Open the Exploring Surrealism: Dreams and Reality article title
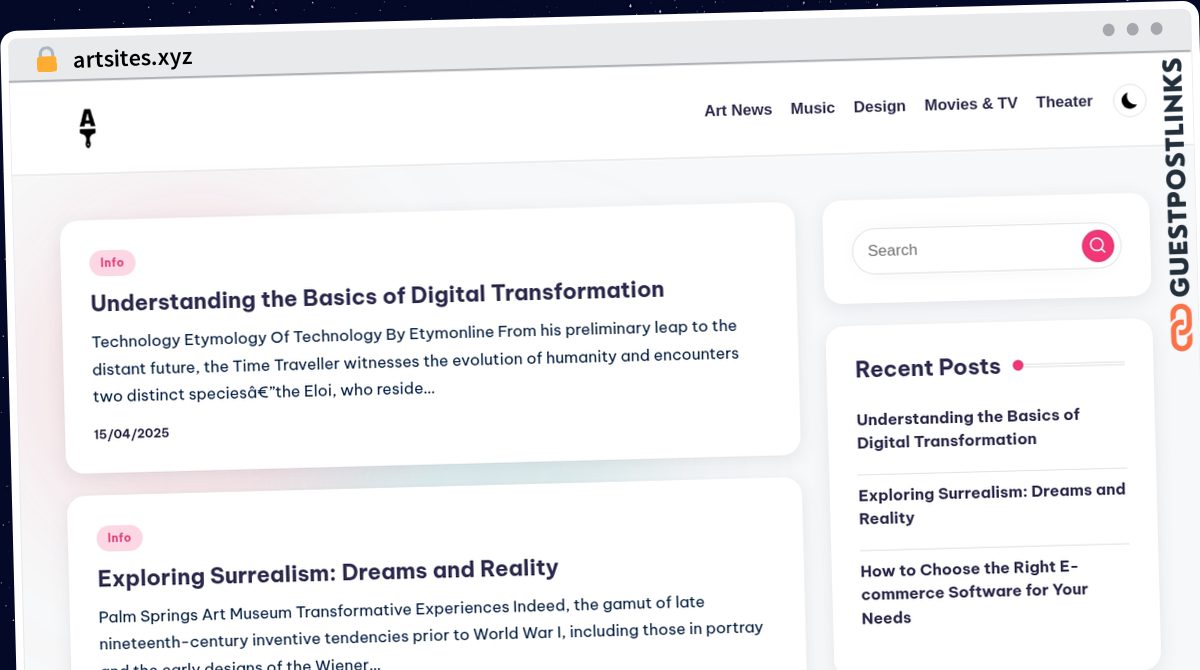The image size is (1200, 670). coord(328,573)
